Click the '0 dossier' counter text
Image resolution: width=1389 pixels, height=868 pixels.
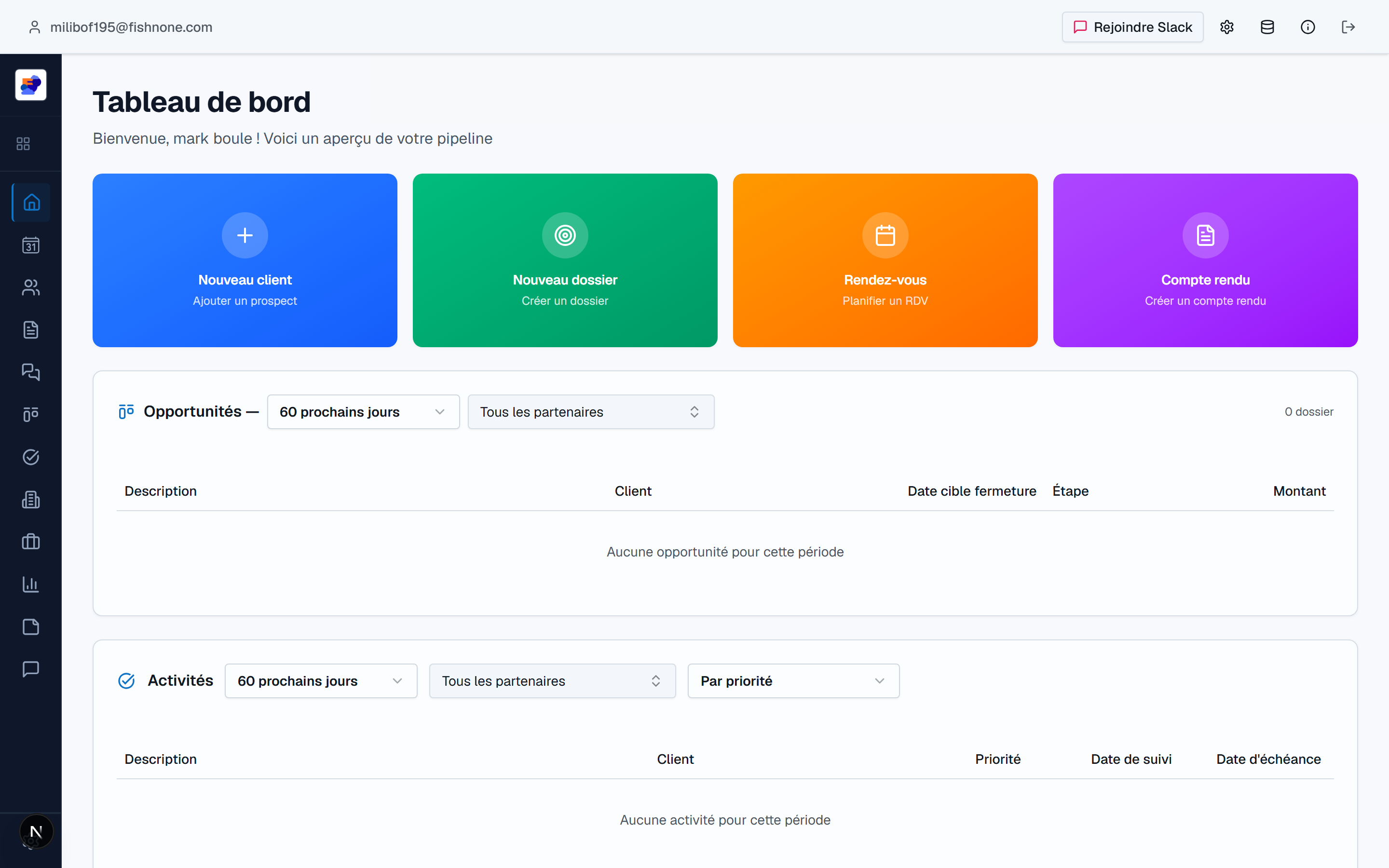pyautogui.click(x=1309, y=412)
